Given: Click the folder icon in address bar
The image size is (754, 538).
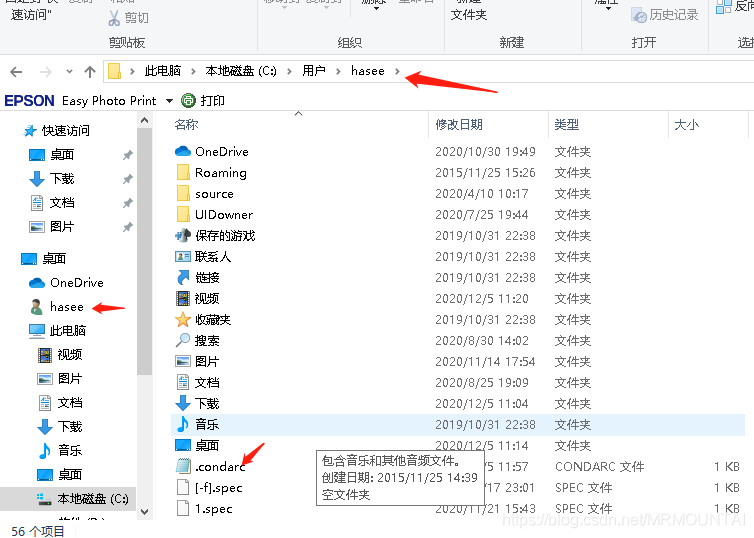Looking at the screenshot, I should click(x=114, y=71).
